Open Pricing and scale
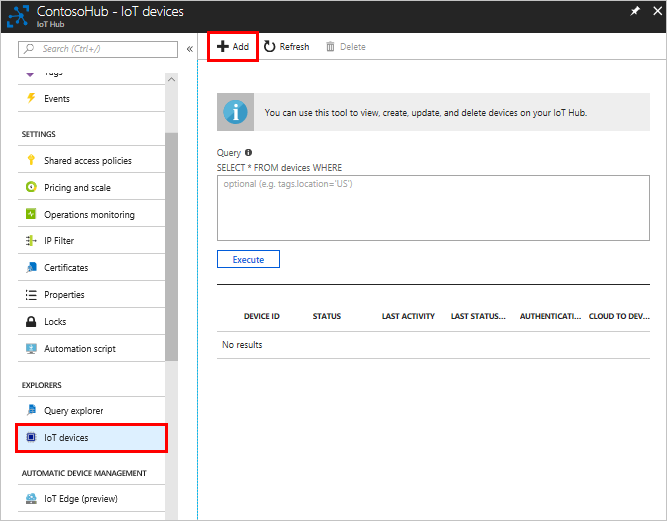 click(x=91, y=187)
